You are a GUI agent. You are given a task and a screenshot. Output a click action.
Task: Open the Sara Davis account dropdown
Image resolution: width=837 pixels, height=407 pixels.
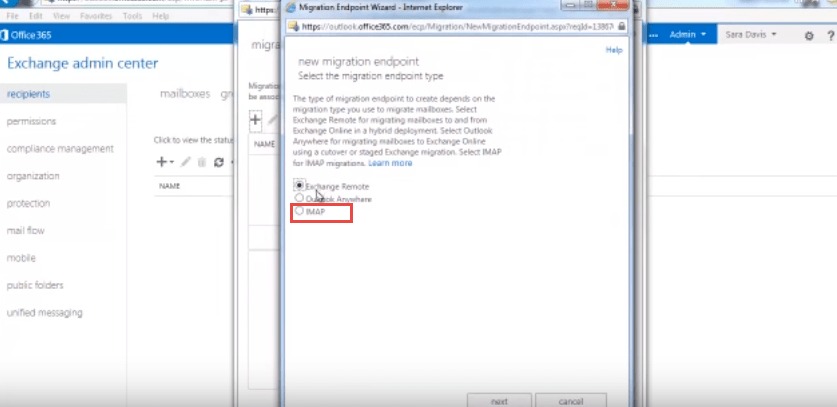pyautogui.click(x=751, y=35)
